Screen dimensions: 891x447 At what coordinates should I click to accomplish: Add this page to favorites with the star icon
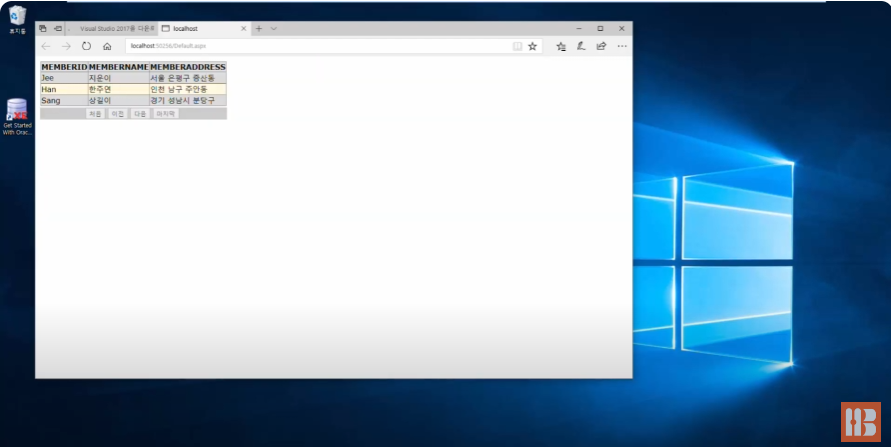click(532, 47)
